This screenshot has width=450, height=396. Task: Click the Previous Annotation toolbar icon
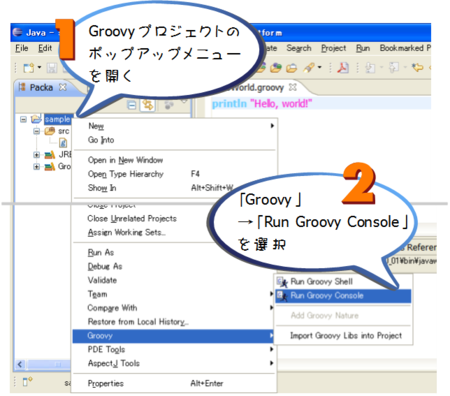[x=394, y=68]
